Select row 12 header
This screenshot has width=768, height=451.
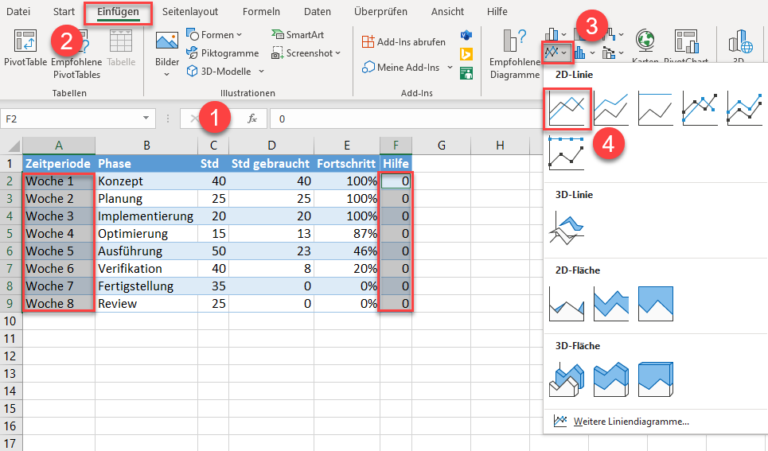[11, 356]
